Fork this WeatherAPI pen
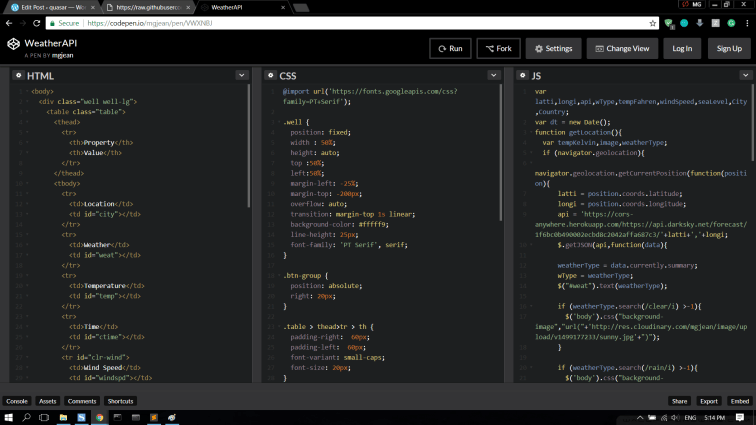756x425 pixels. click(x=498, y=48)
